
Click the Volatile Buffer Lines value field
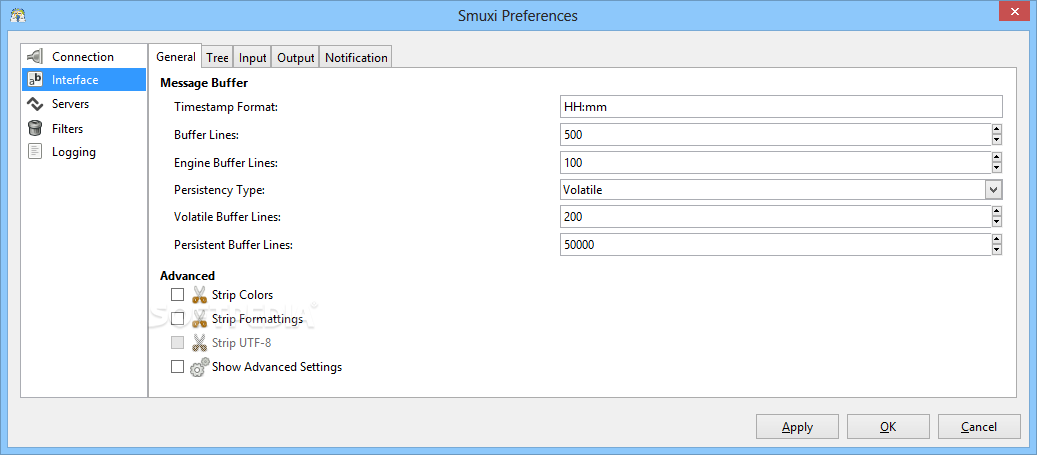click(x=776, y=217)
